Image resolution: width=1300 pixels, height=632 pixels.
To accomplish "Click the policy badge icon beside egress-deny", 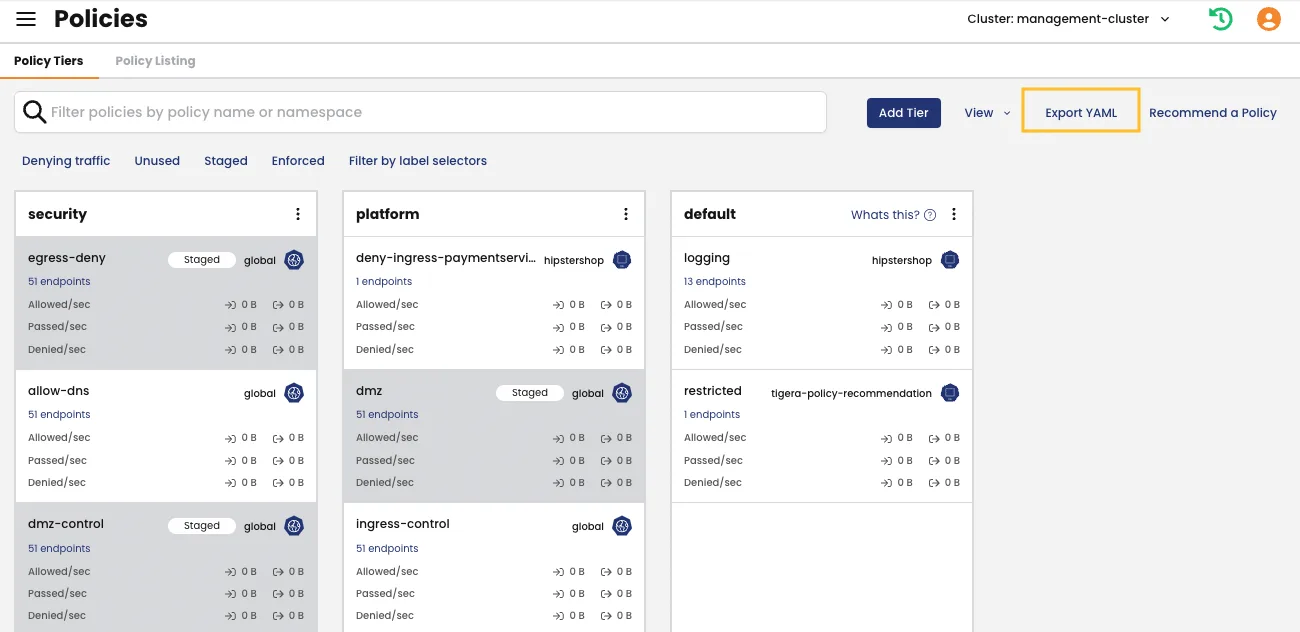I will point(293,260).
